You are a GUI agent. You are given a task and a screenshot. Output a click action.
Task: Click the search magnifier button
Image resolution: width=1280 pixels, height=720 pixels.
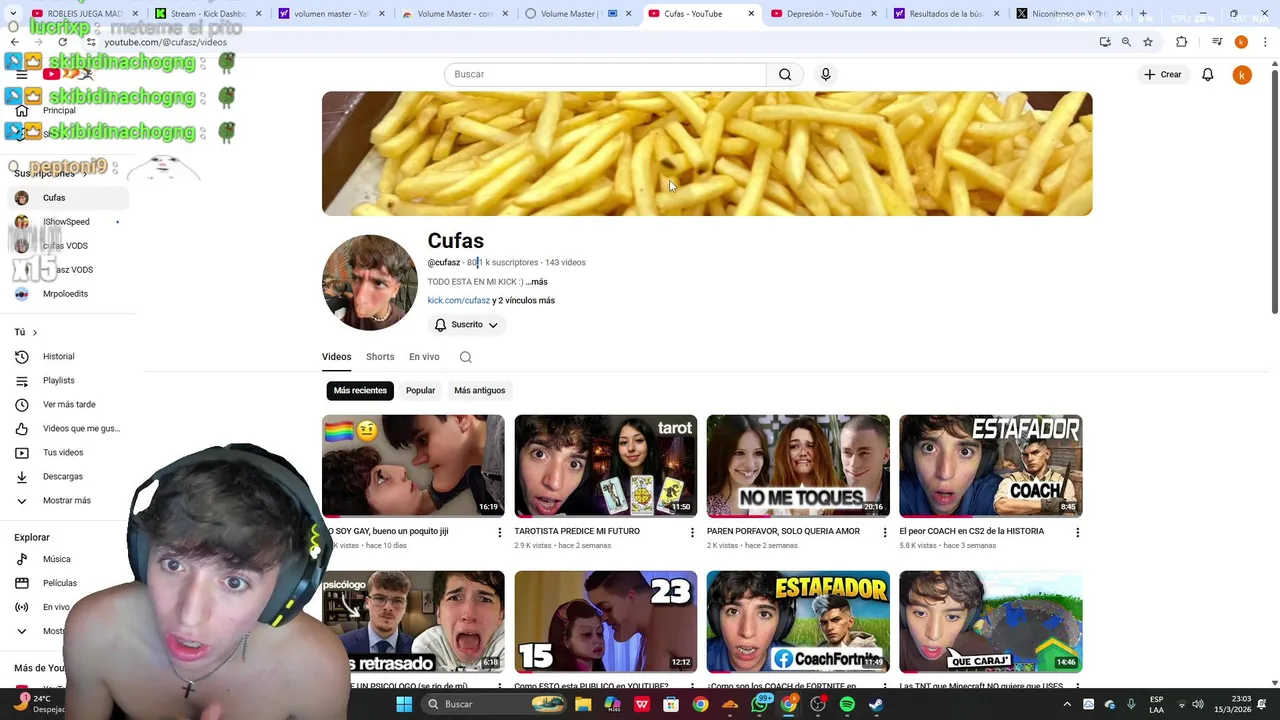tap(785, 74)
